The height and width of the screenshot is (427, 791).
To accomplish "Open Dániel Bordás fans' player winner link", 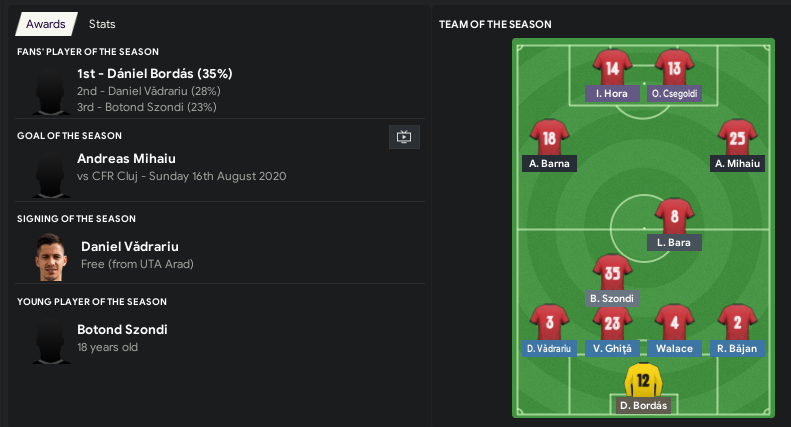I will pos(155,74).
